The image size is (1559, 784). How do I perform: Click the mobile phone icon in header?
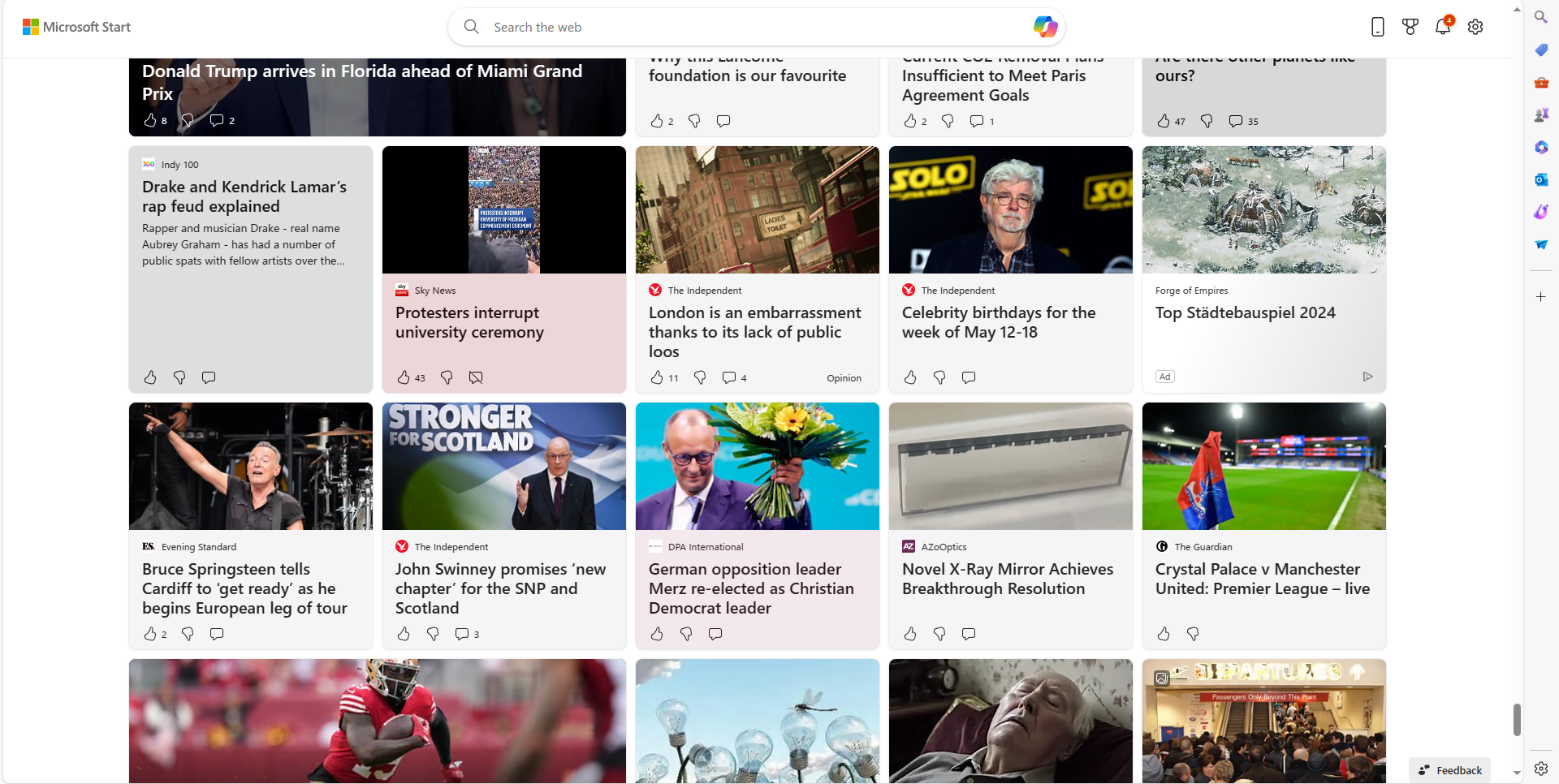(x=1377, y=27)
